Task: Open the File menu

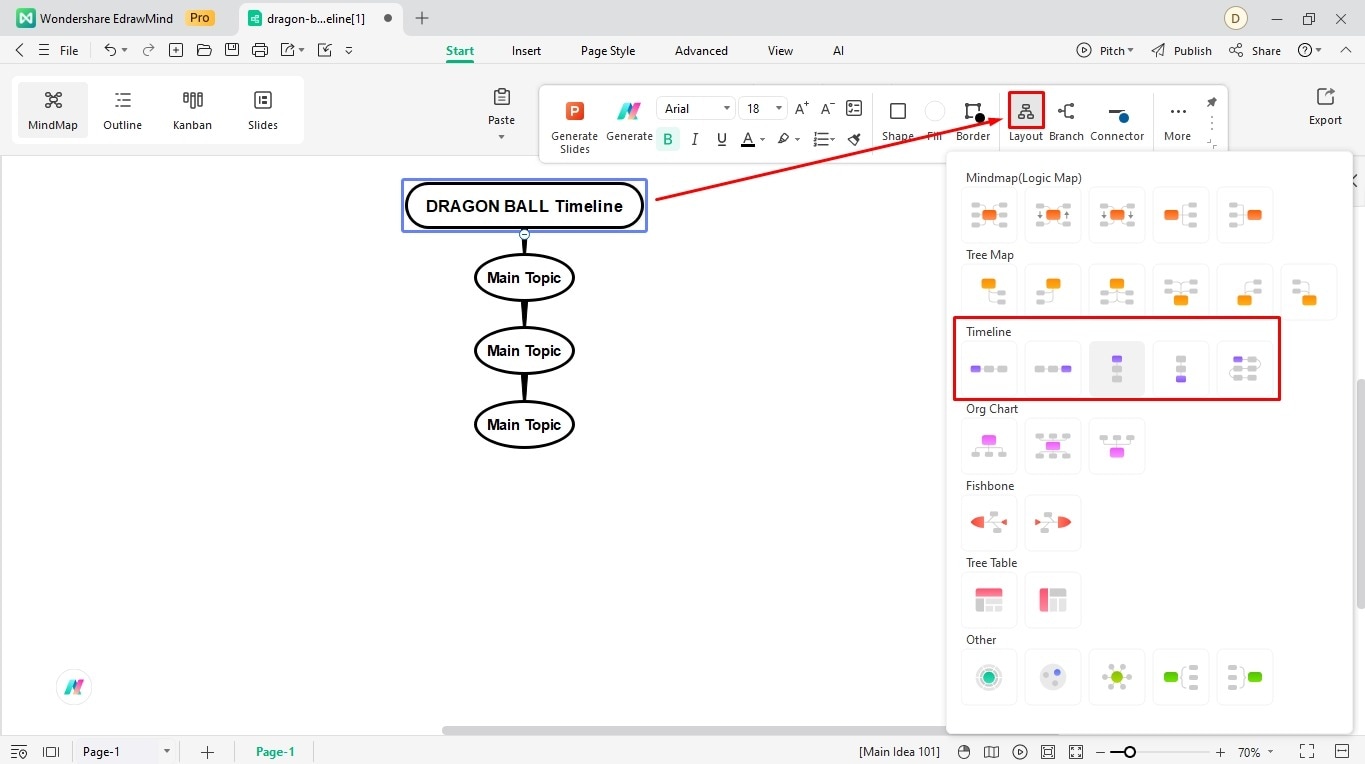Action: pos(69,51)
